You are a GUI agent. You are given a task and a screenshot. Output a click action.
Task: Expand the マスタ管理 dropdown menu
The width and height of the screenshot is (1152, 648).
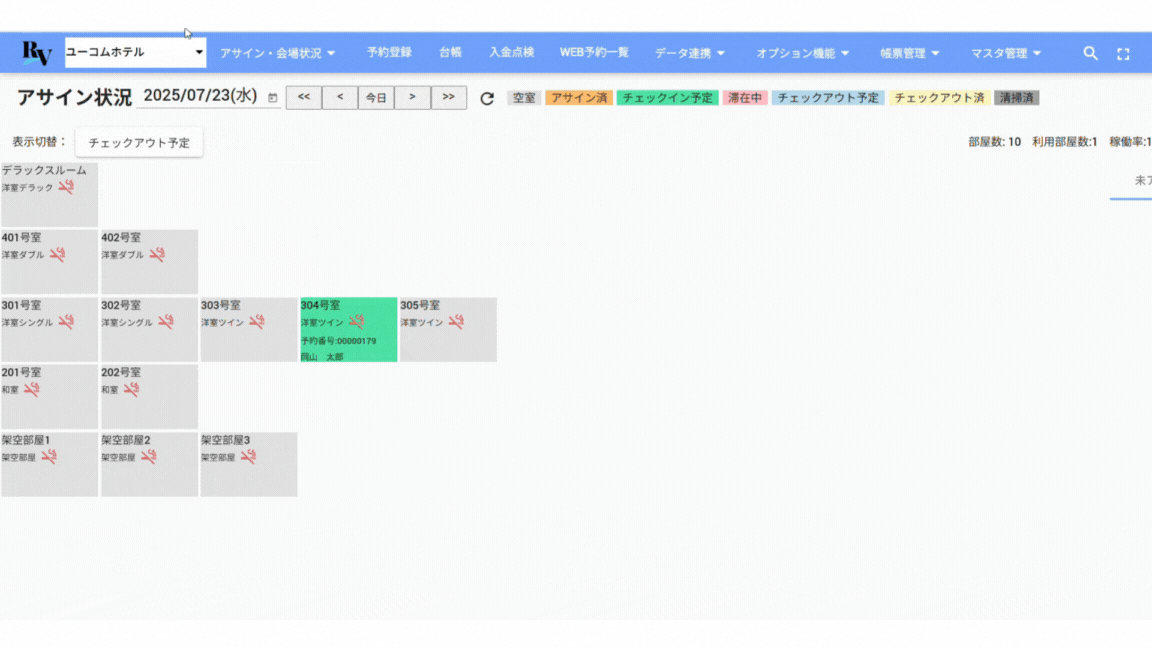[x=1005, y=53]
